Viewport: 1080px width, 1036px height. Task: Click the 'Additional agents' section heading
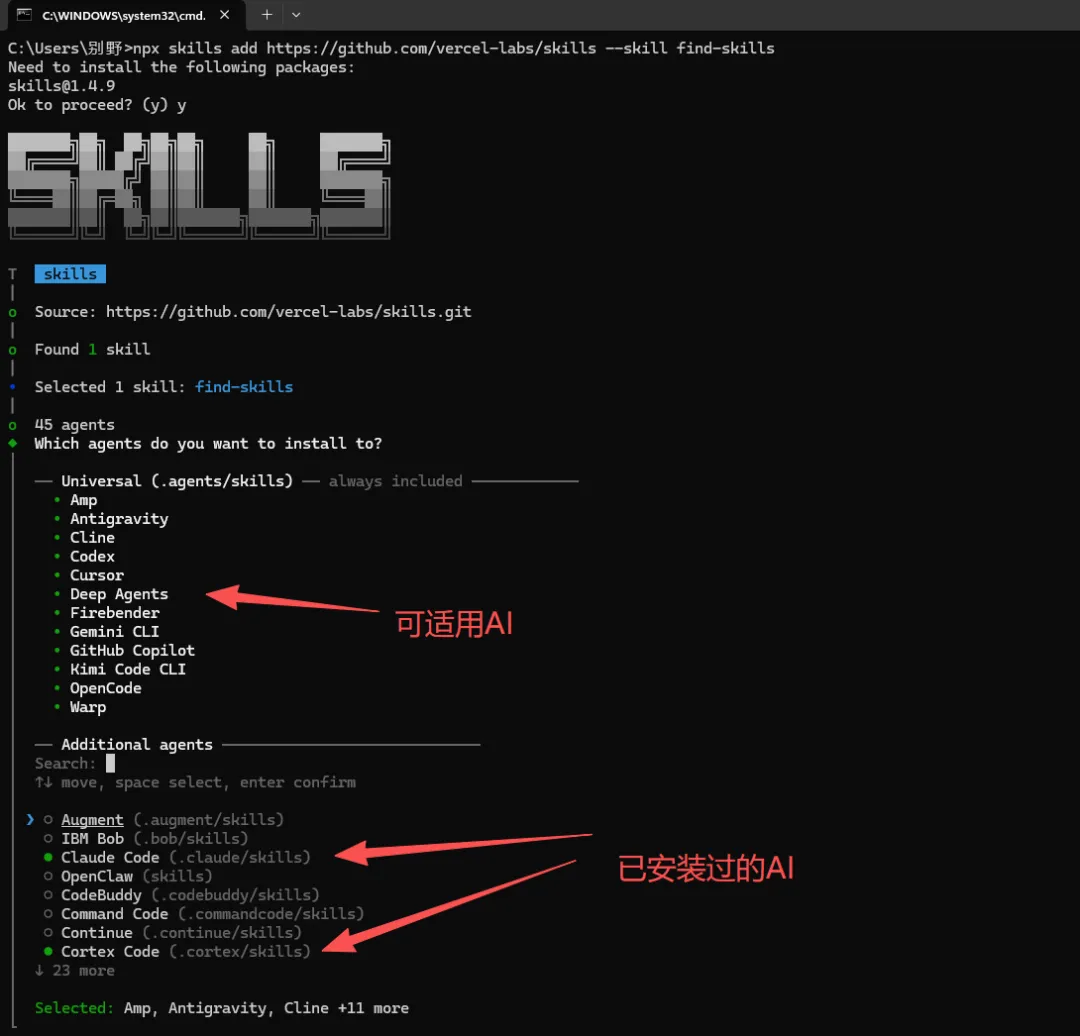(137, 745)
